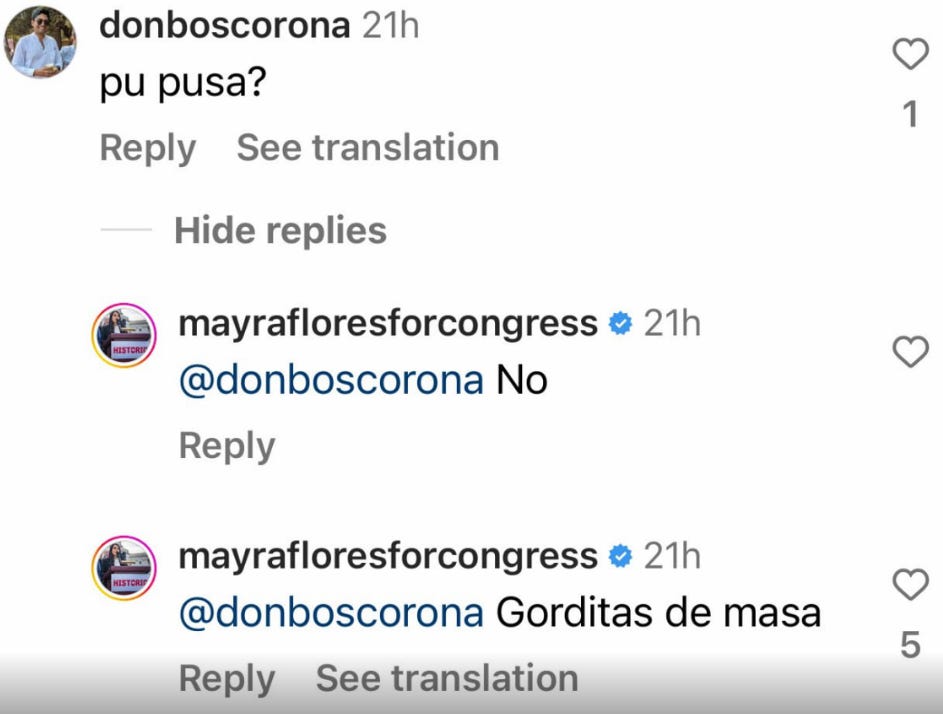
Task: Open donboscorona username at top comment
Action: [225, 26]
